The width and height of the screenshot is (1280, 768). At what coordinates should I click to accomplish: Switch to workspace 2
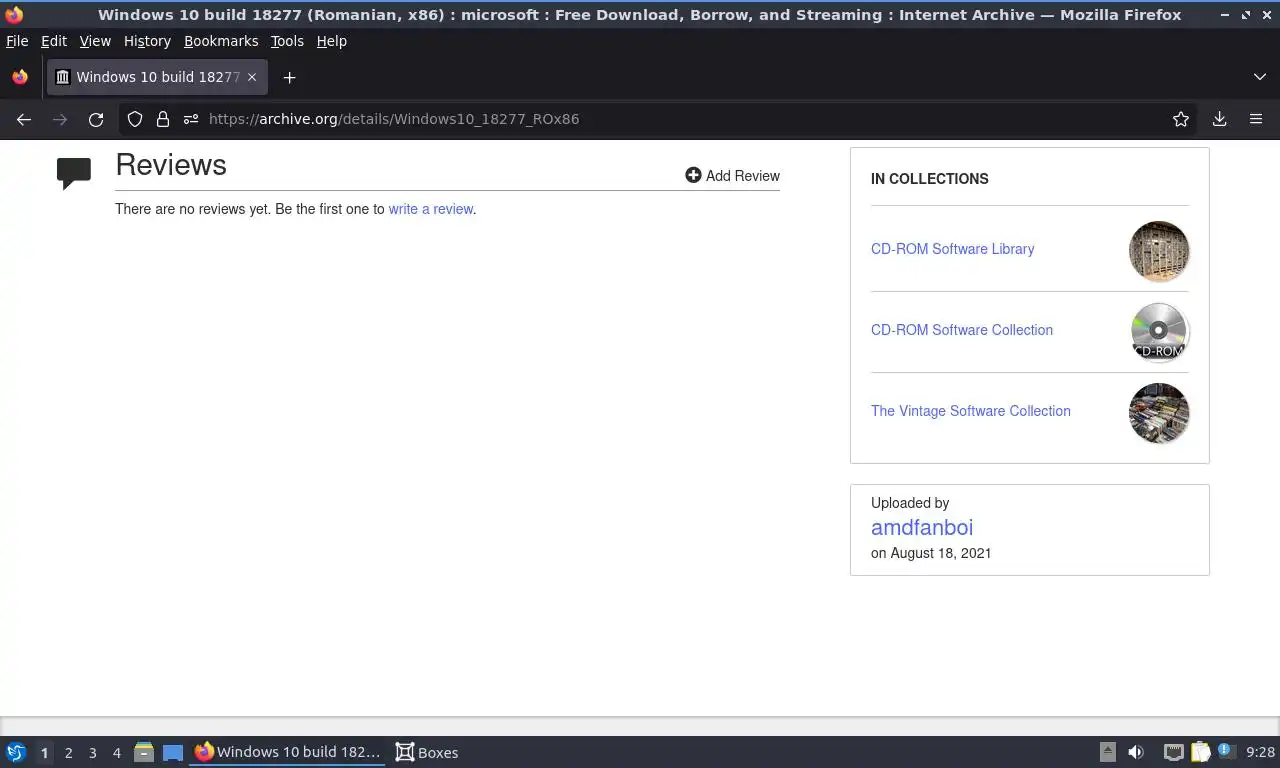(68, 753)
